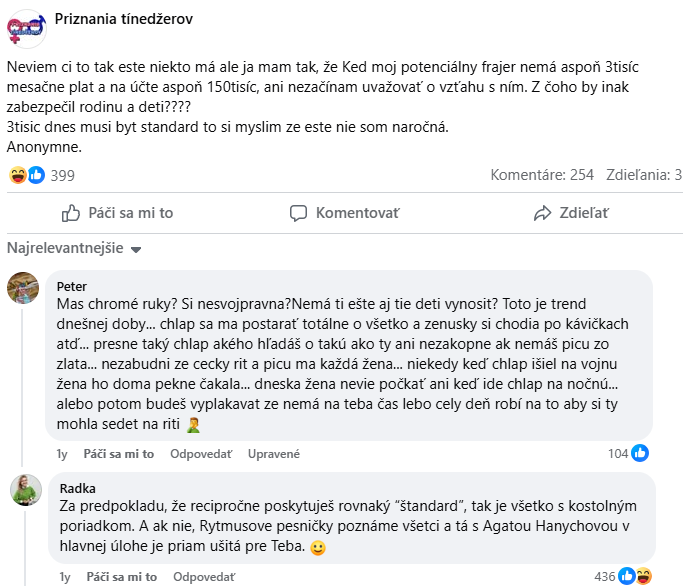The height and width of the screenshot is (586, 695).
Task: Click the speech bubble Komentovať icon
Action: tap(298, 213)
